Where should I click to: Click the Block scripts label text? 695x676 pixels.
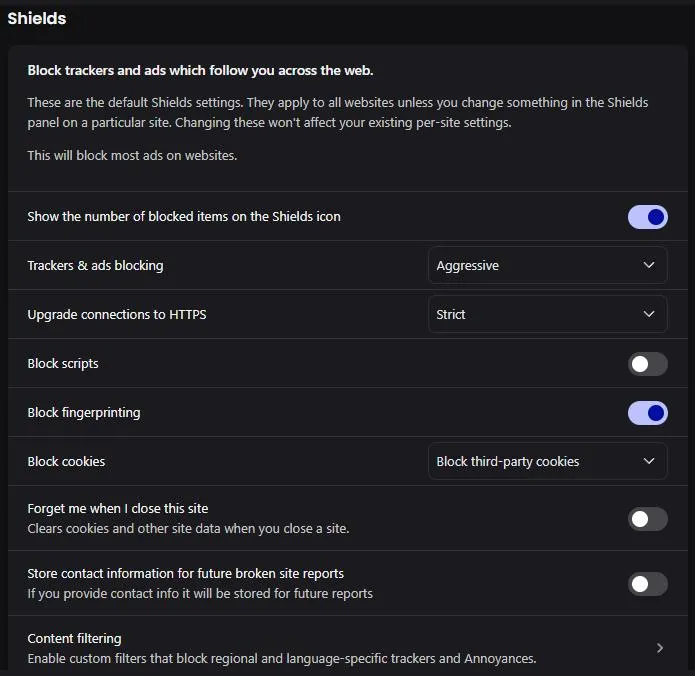(x=63, y=364)
